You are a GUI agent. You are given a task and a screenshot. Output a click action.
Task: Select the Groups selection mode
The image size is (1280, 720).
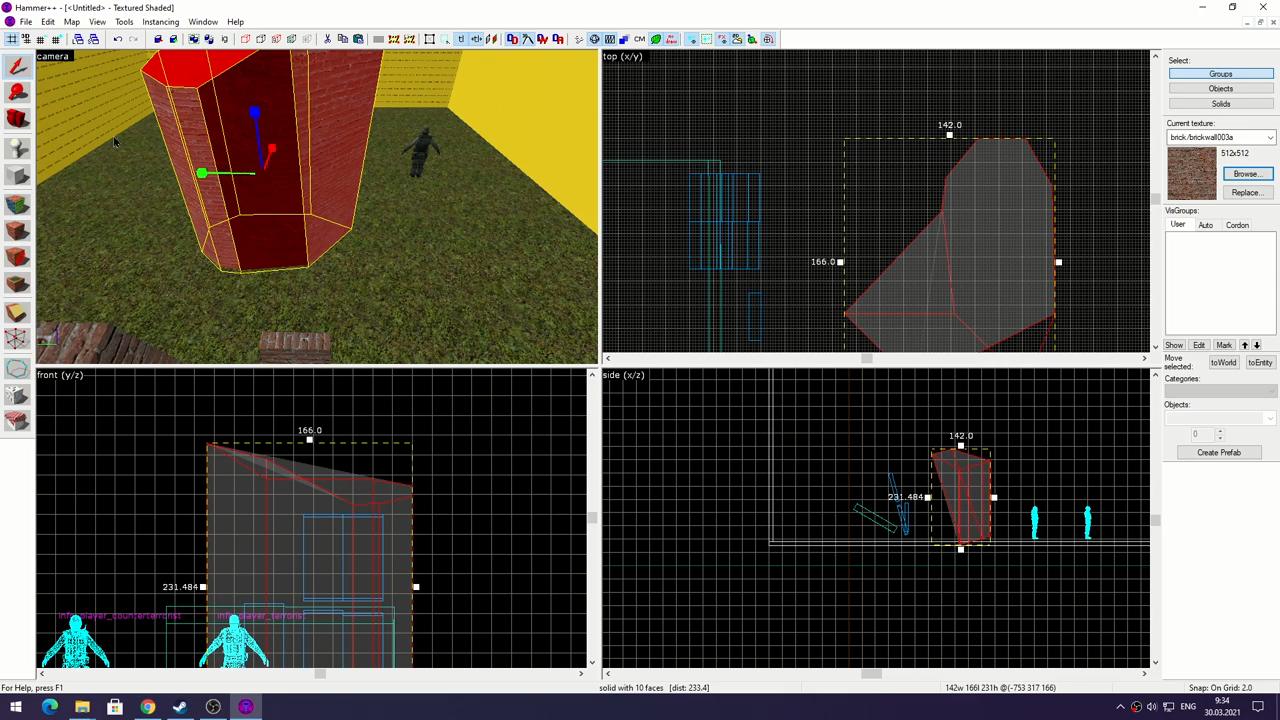tap(1220, 74)
